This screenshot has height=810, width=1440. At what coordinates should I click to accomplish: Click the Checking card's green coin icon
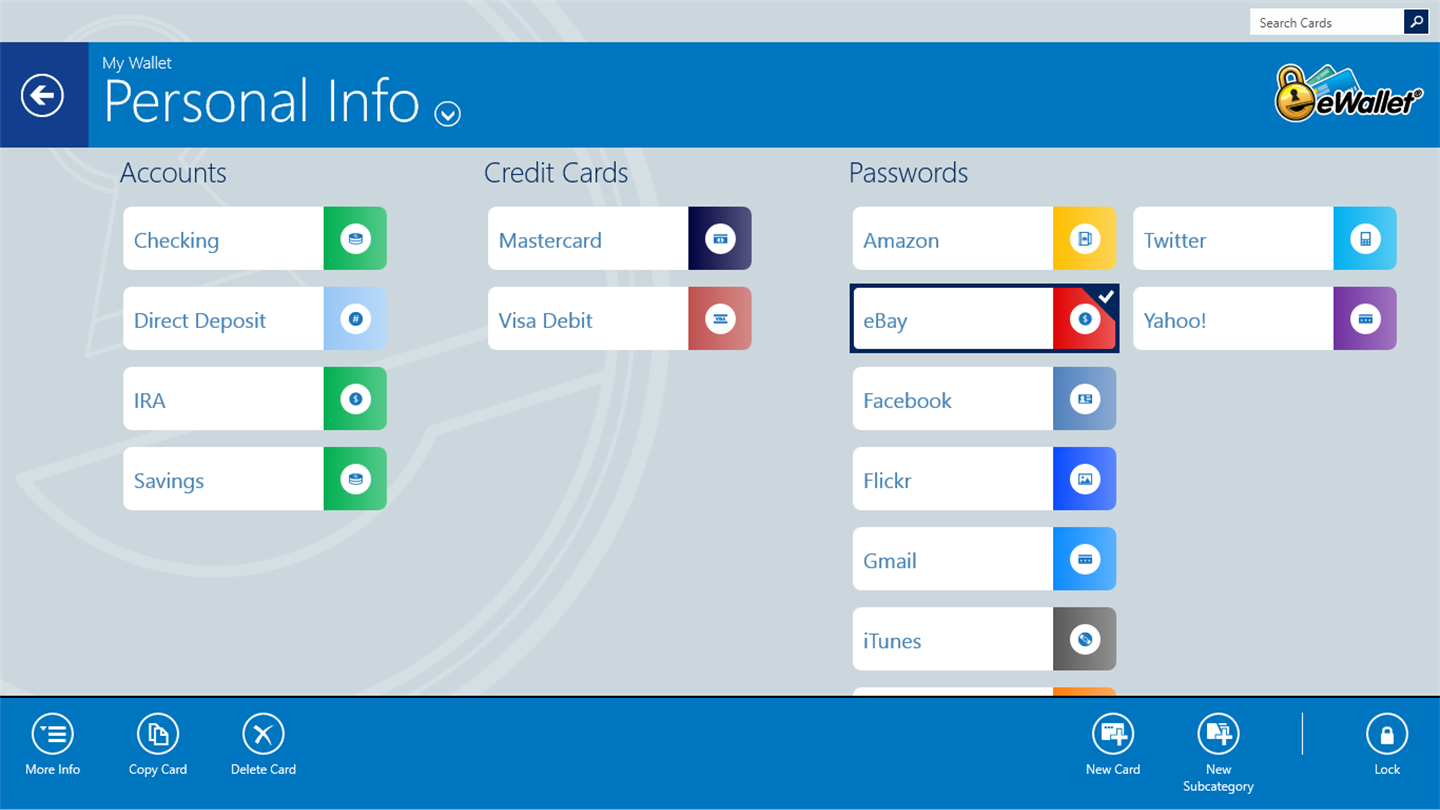[x=355, y=239]
